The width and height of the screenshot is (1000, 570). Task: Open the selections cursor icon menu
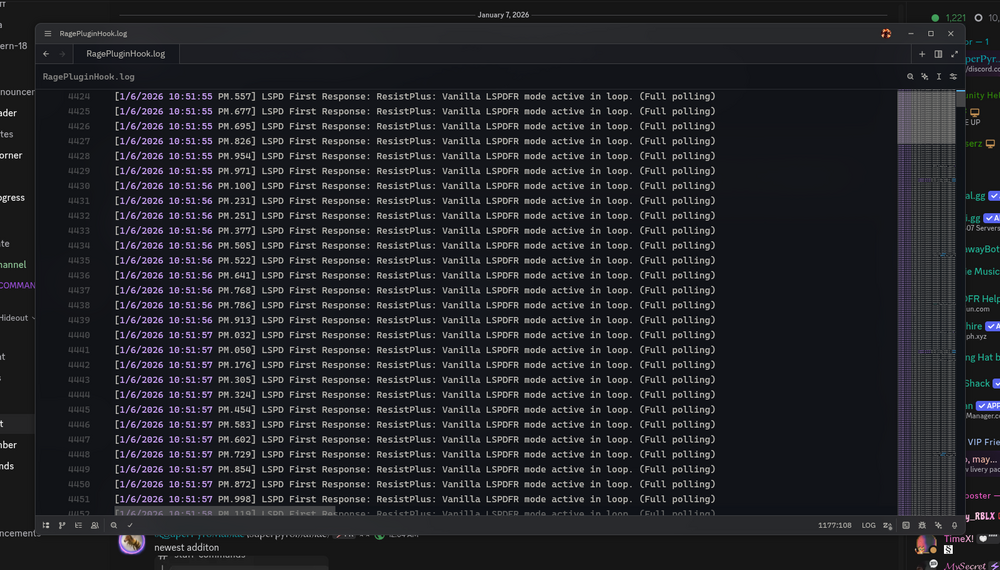[x=939, y=77]
